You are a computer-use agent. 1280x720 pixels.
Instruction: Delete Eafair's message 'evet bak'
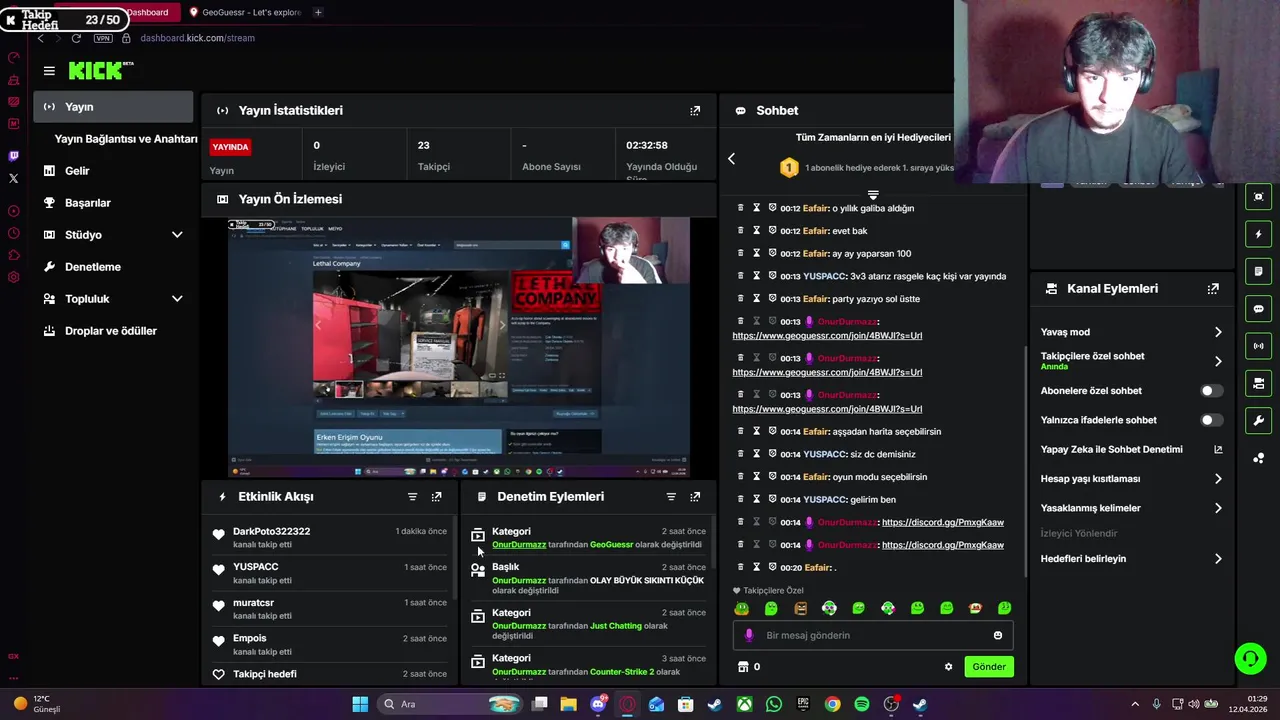[x=741, y=231]
